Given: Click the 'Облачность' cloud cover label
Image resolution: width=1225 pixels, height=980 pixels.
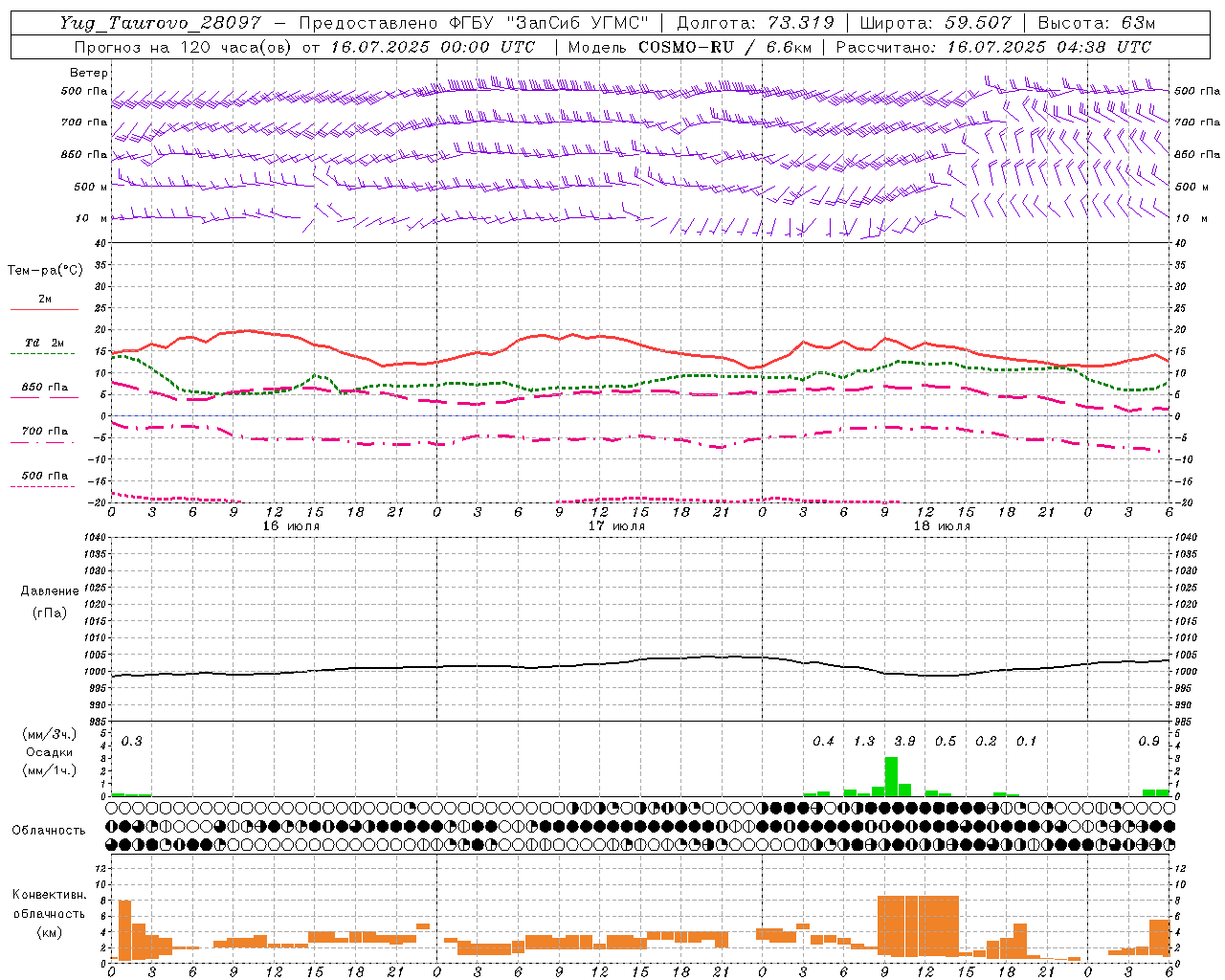Looking at the screenshot, I should 49,831.
